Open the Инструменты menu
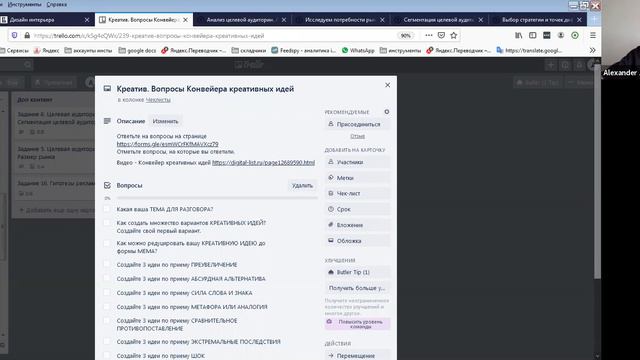This screenshot has height=360, width=640. click(x=24, y=4)
